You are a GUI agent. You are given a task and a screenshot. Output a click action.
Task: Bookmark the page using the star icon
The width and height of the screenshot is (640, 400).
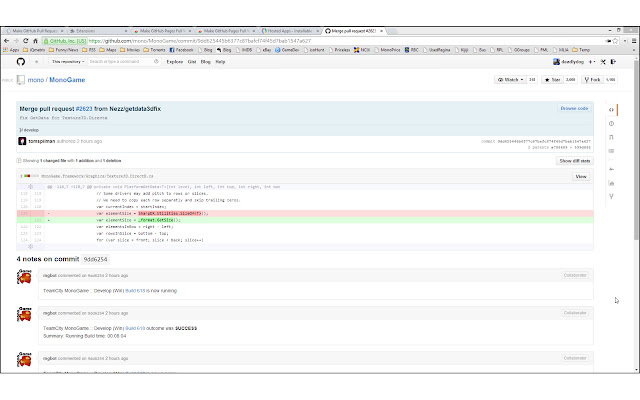click(616, 41)
